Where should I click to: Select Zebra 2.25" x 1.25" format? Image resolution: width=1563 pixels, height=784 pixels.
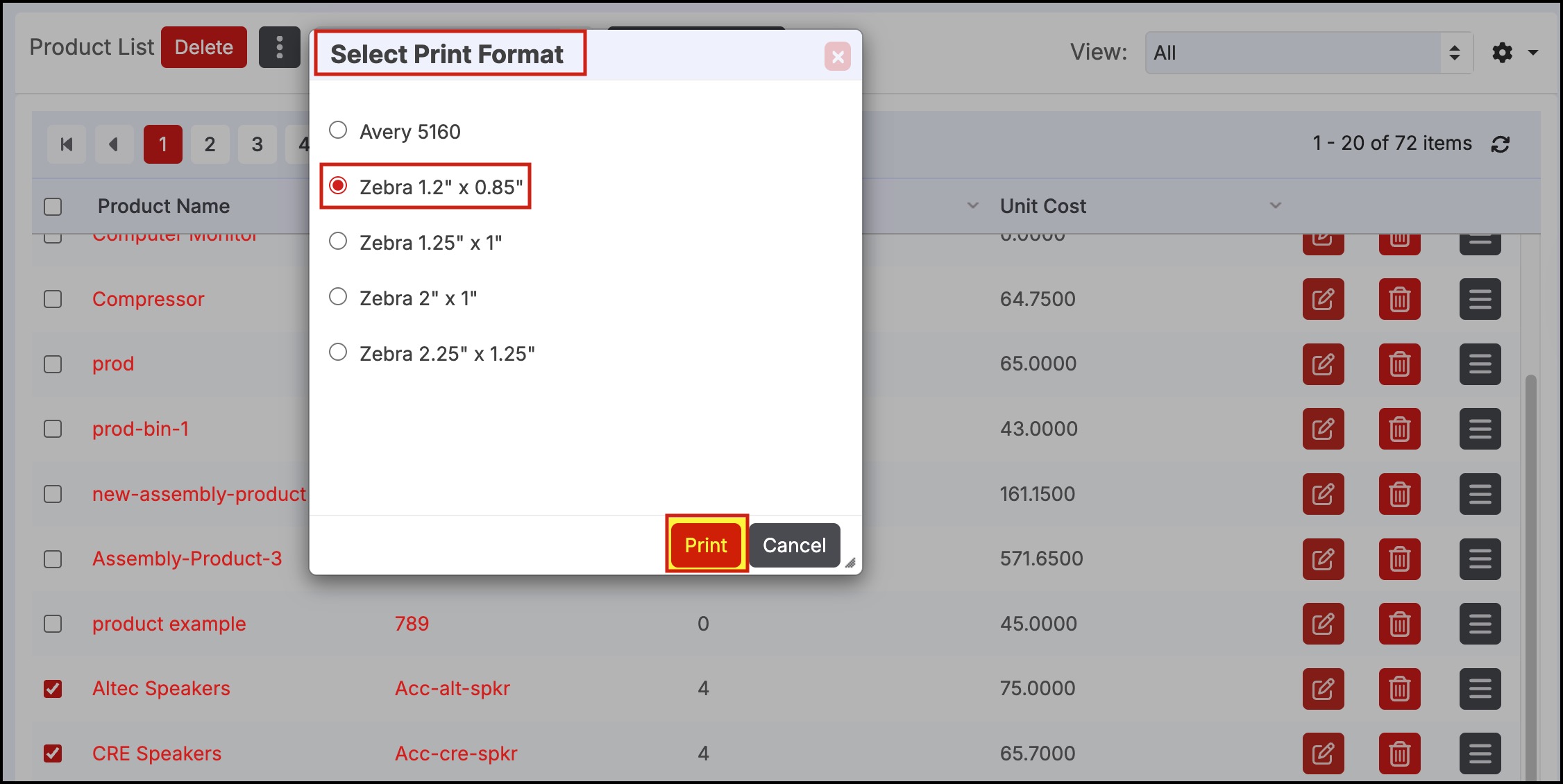(338, 352)
